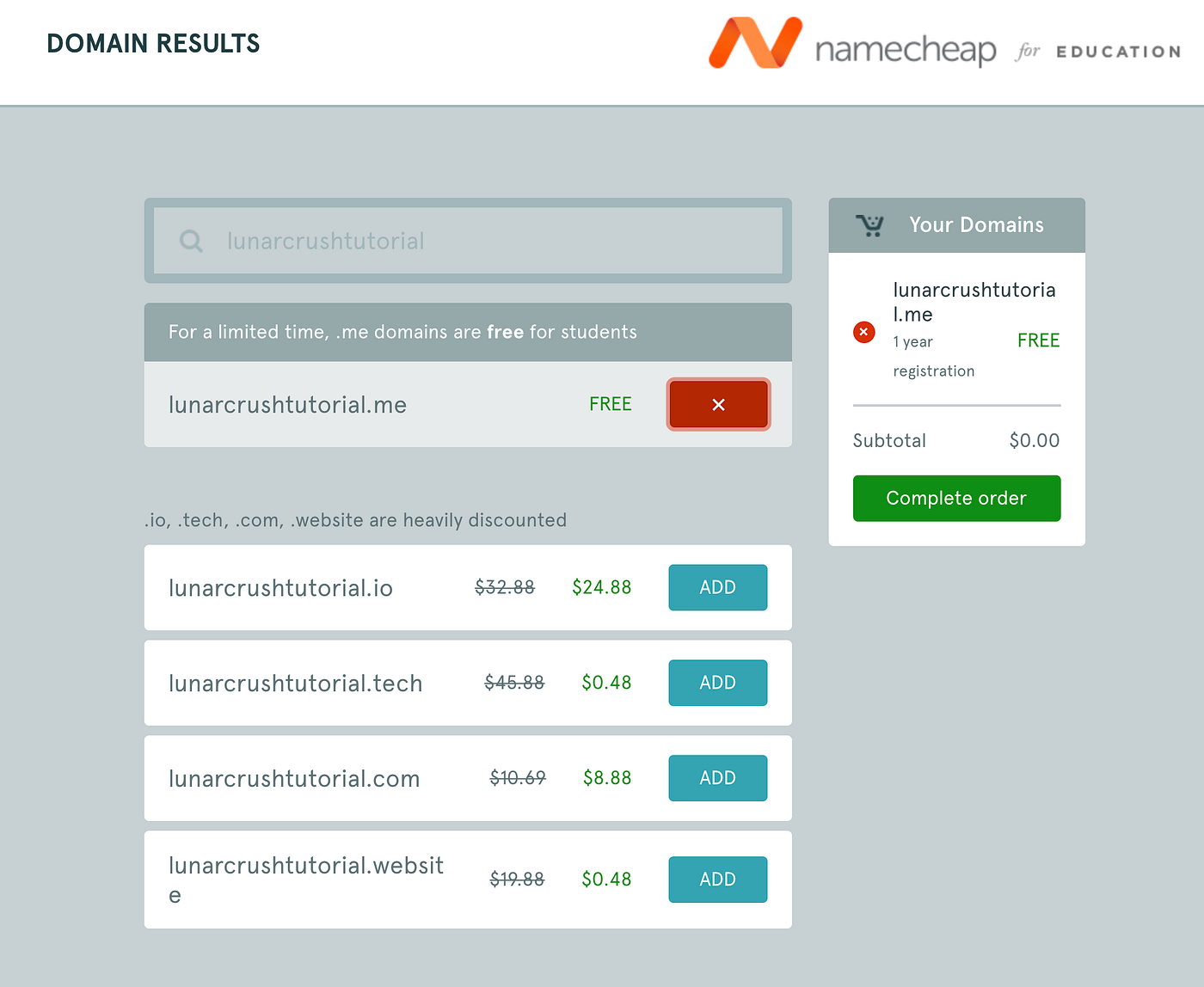The height and width of the screenshot is (987, 1204).
Task: Click the EDUCATION label in the header
Action: click(x=1118, y=52)
